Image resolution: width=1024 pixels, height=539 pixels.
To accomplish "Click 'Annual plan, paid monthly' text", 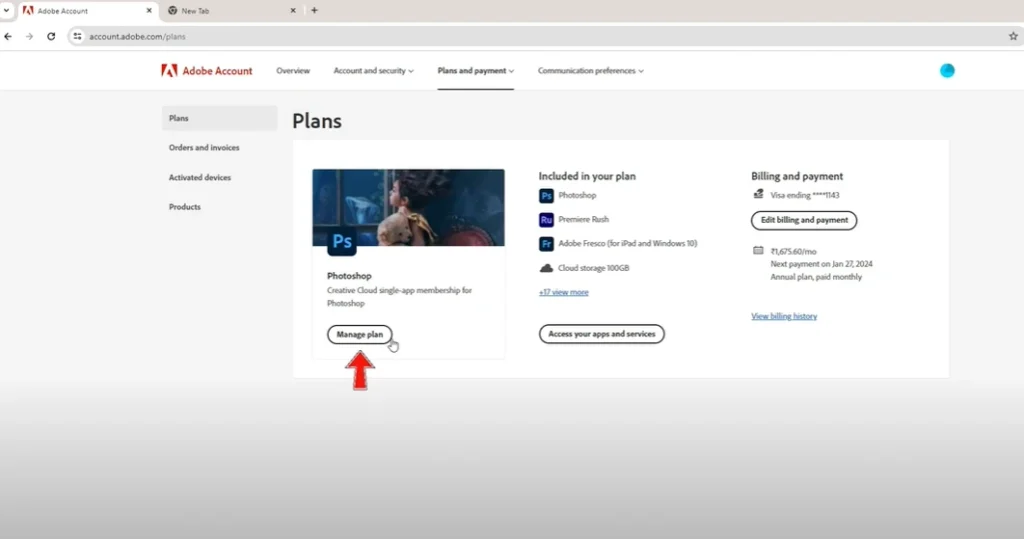I will [x=816, y=277].
